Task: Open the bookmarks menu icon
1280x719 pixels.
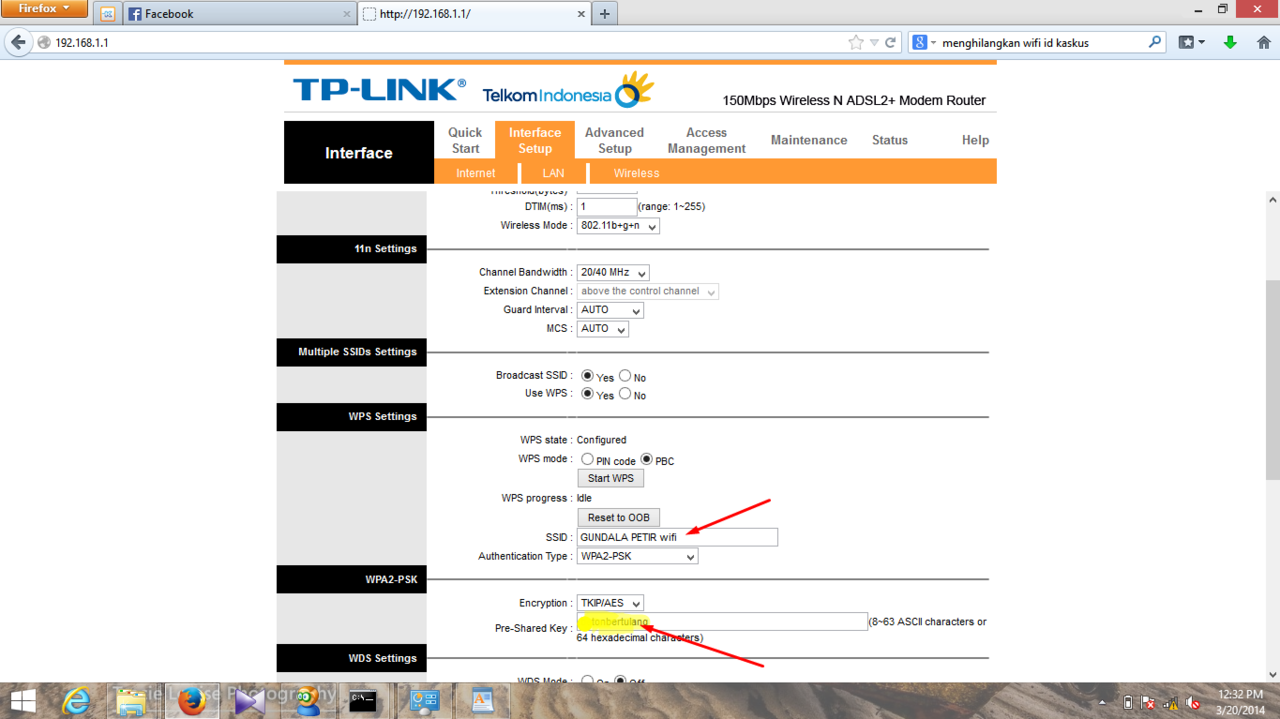Action: click(x=1191, y=43)
